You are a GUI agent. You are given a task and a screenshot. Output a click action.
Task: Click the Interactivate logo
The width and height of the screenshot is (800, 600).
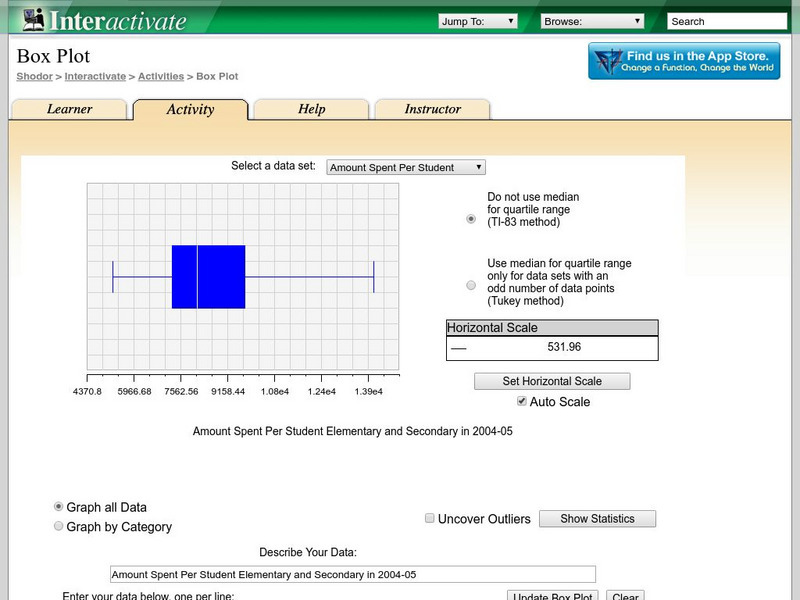[104, 20]
